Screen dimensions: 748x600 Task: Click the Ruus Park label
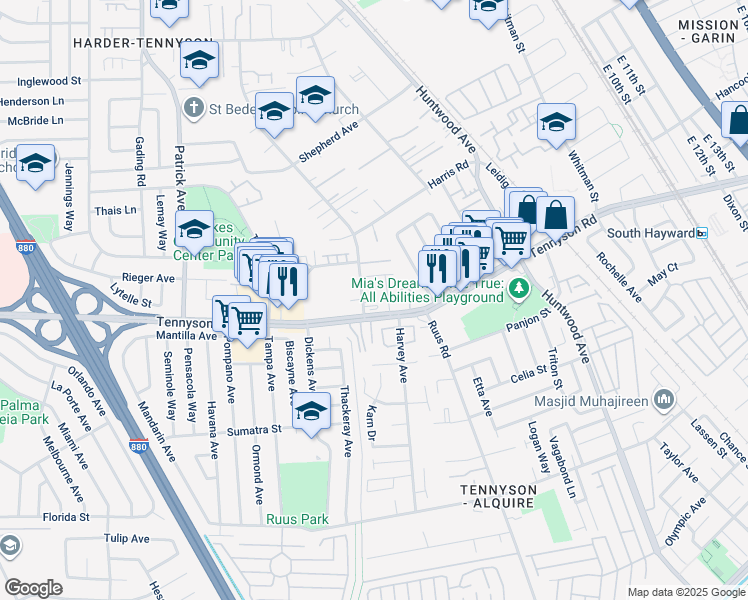click(x=297, y=519)
